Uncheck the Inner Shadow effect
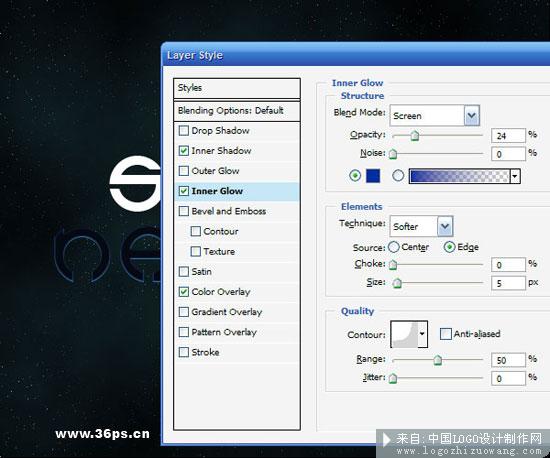Screen dimensions: 550x458 184,151
